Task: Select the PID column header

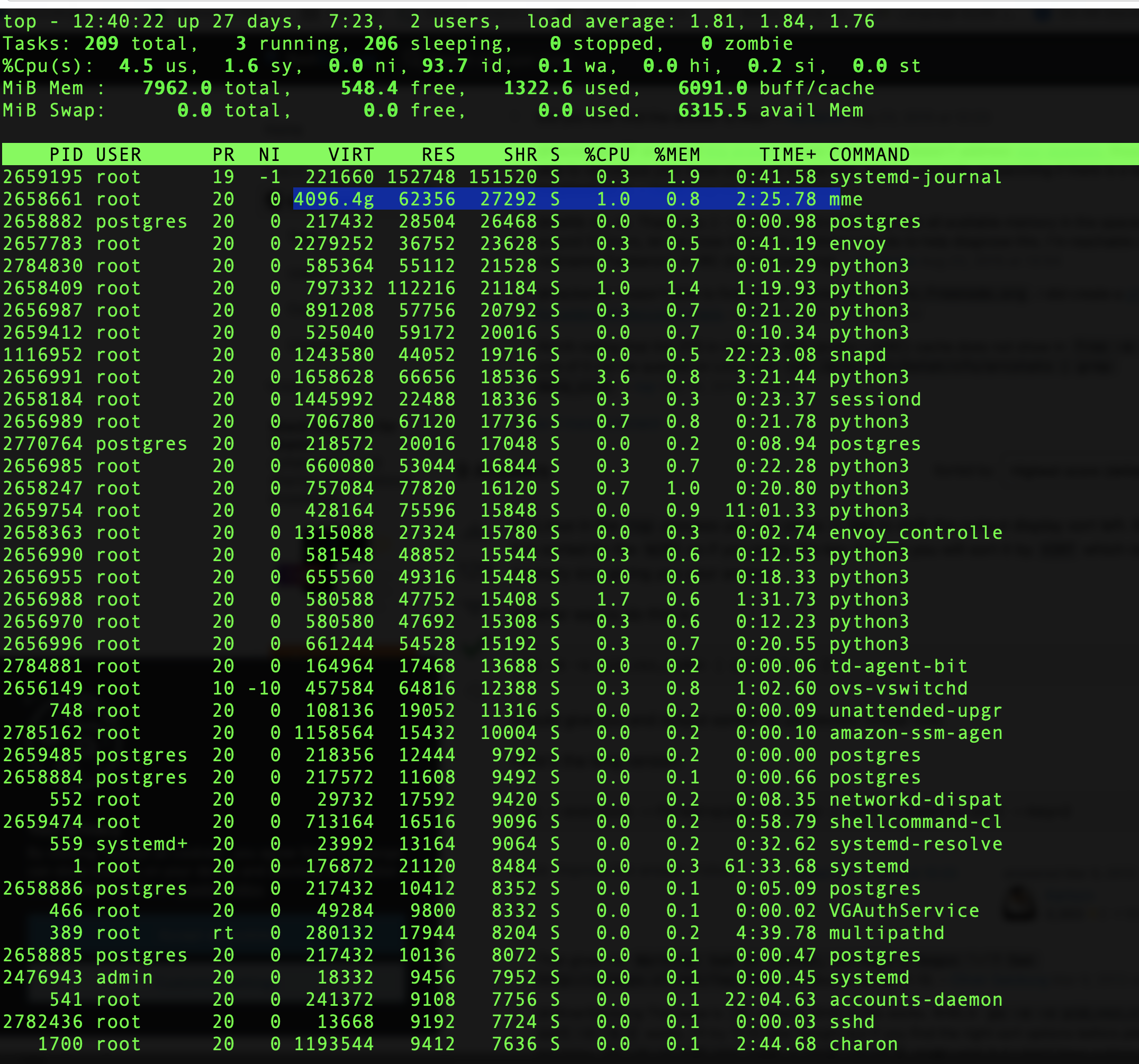Action: (66, 154)
